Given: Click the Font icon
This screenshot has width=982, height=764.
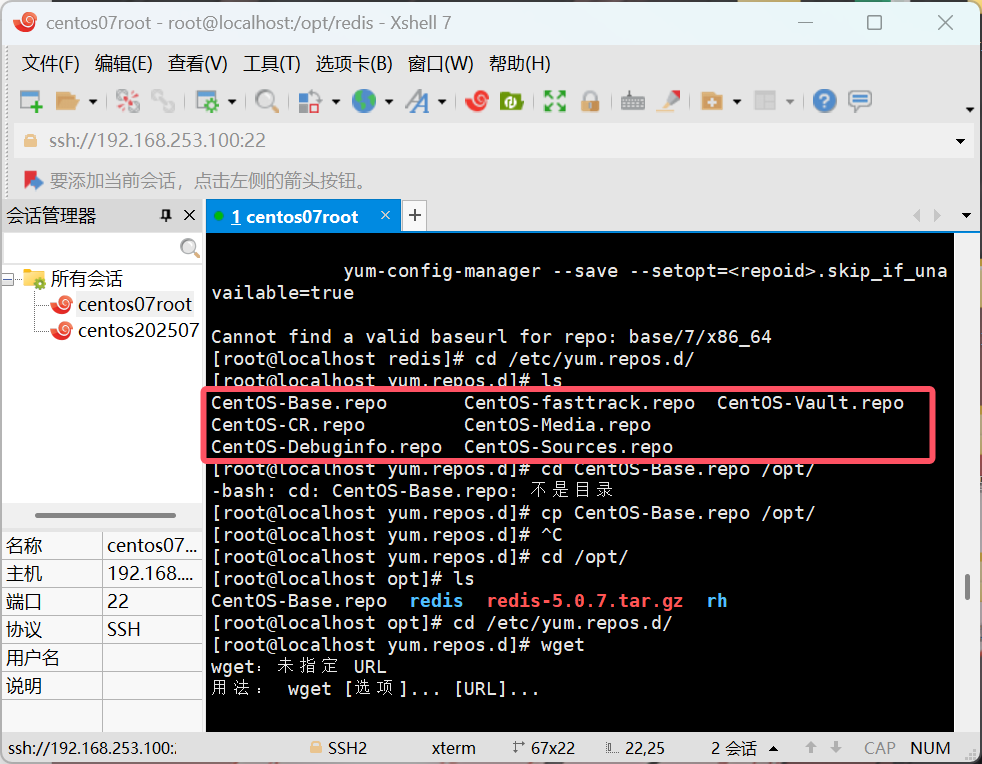Looking at the screenshot, I should tap(417, 101).
